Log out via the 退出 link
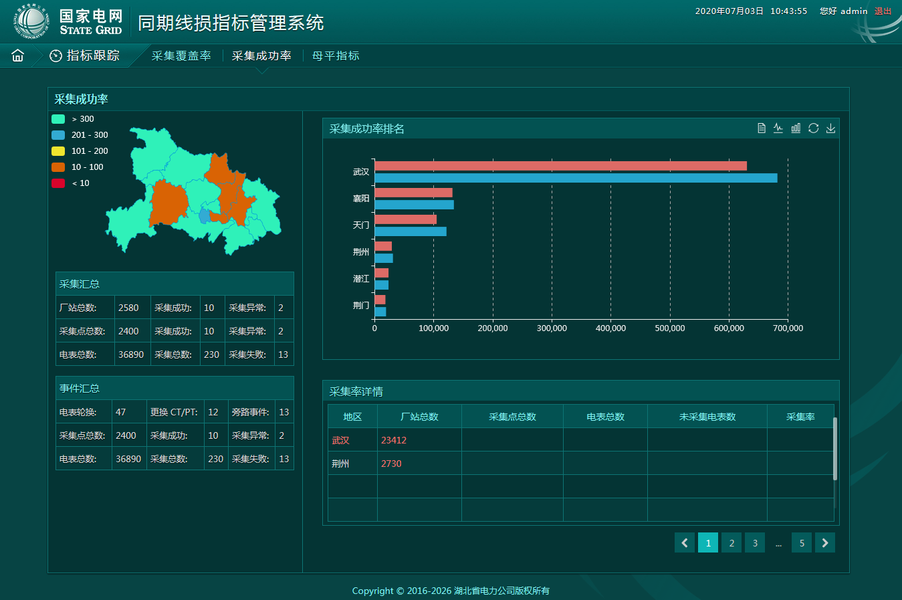Screen dimensions: 902x600 pyautogui.click(x=883, y=11)
